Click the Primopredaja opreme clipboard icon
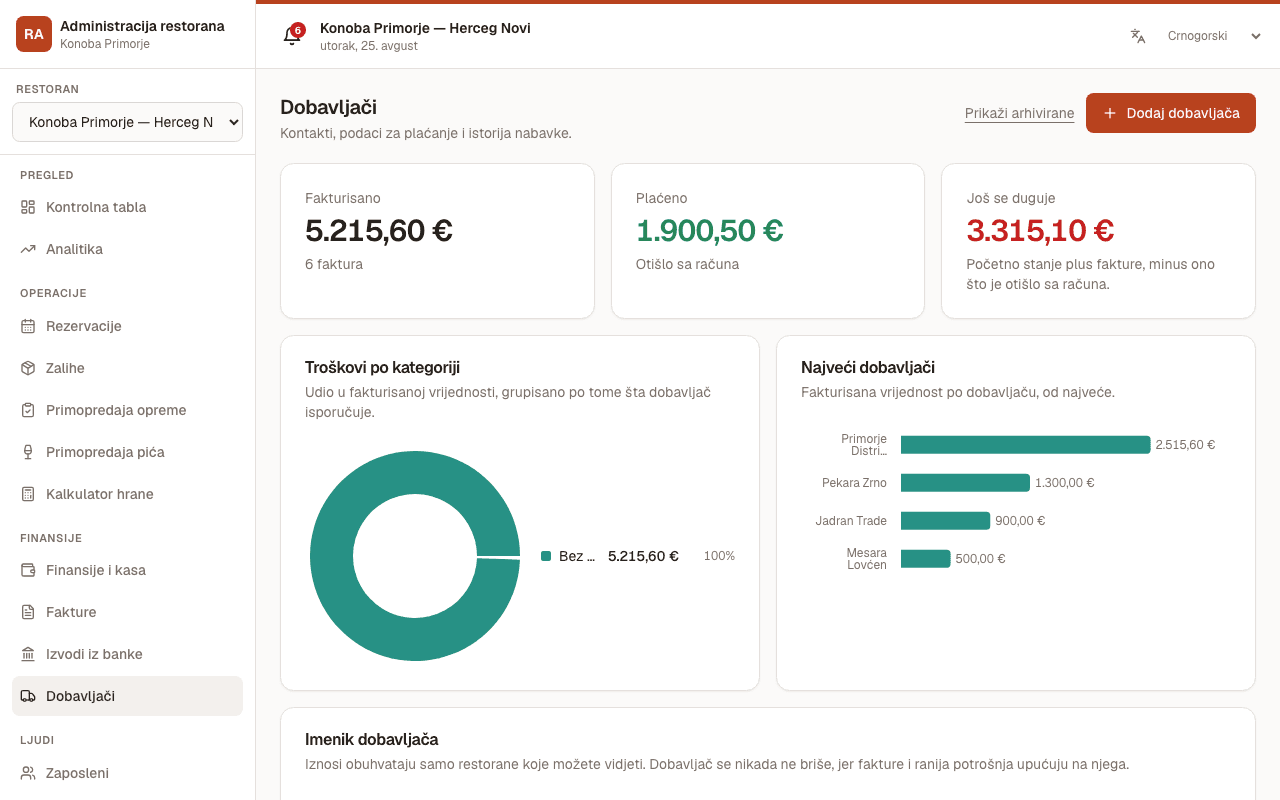Viewport: 1280px width, 800px height. pos(28,410)
